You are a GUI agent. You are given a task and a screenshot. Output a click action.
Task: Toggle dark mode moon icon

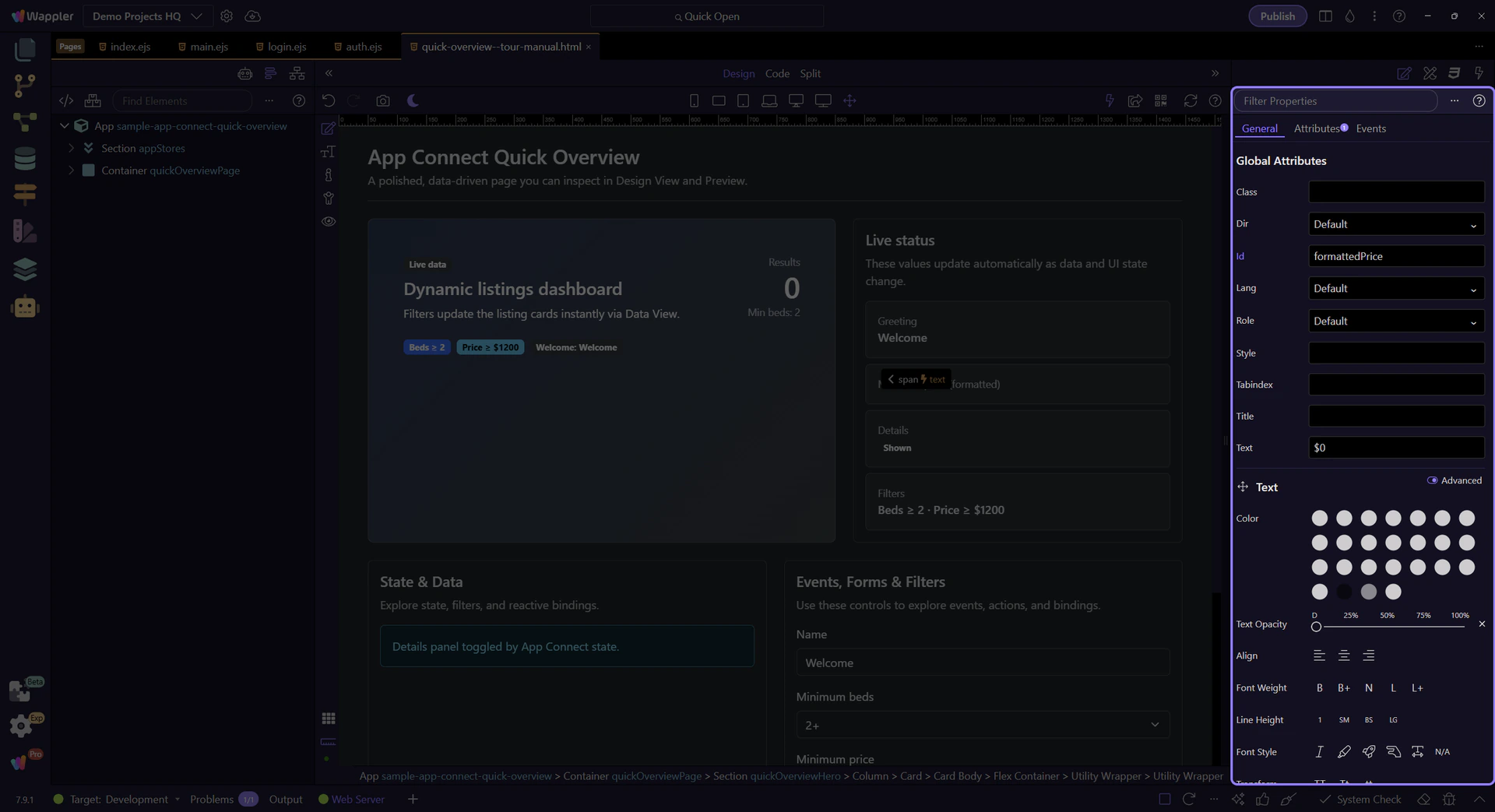(x=413, y=100)
